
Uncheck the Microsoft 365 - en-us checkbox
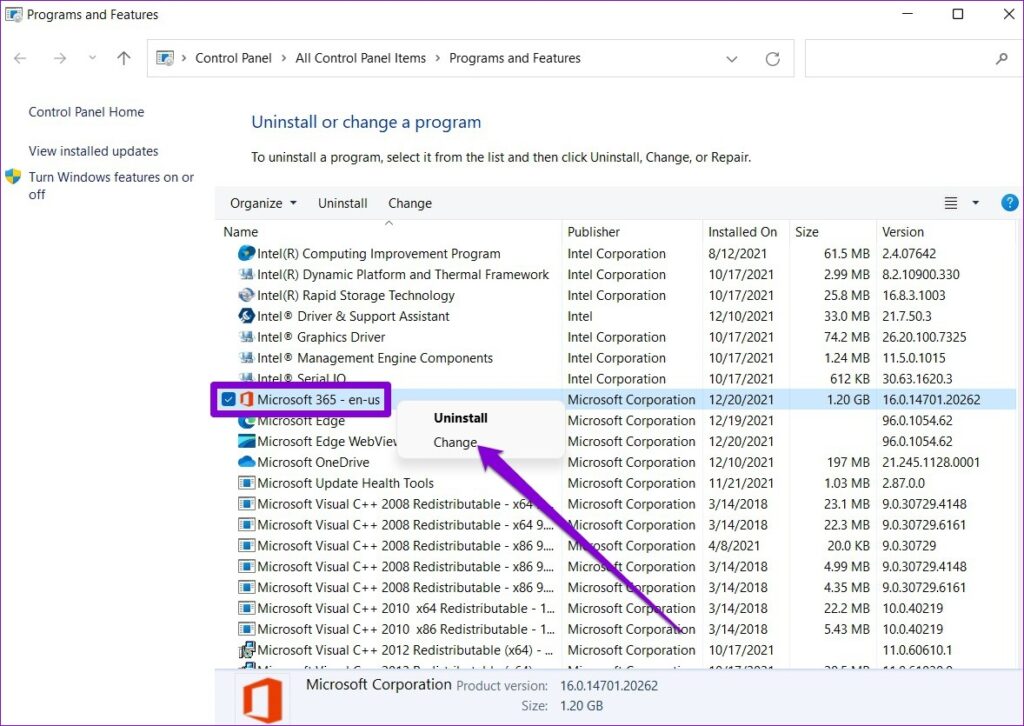click(x=228, y=400)
